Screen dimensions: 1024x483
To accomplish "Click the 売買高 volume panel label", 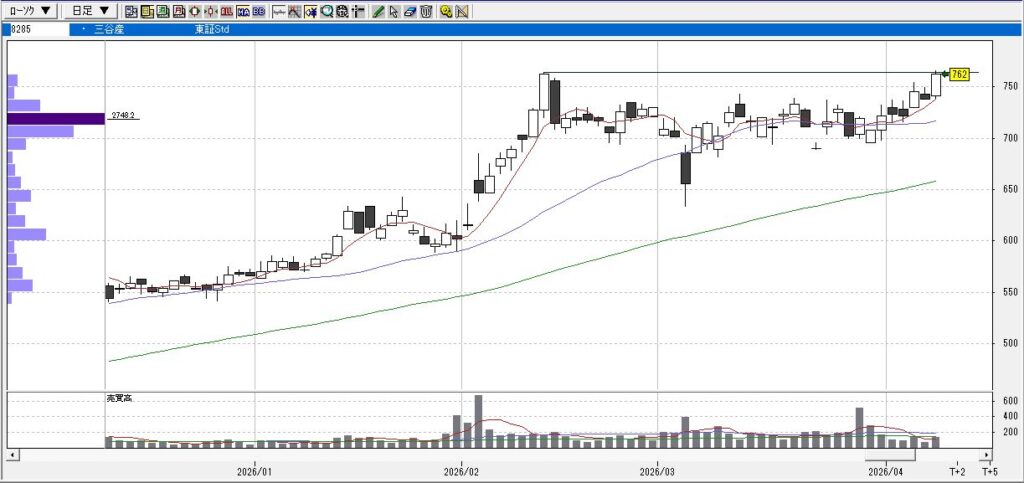I will (x=119, y=398).
